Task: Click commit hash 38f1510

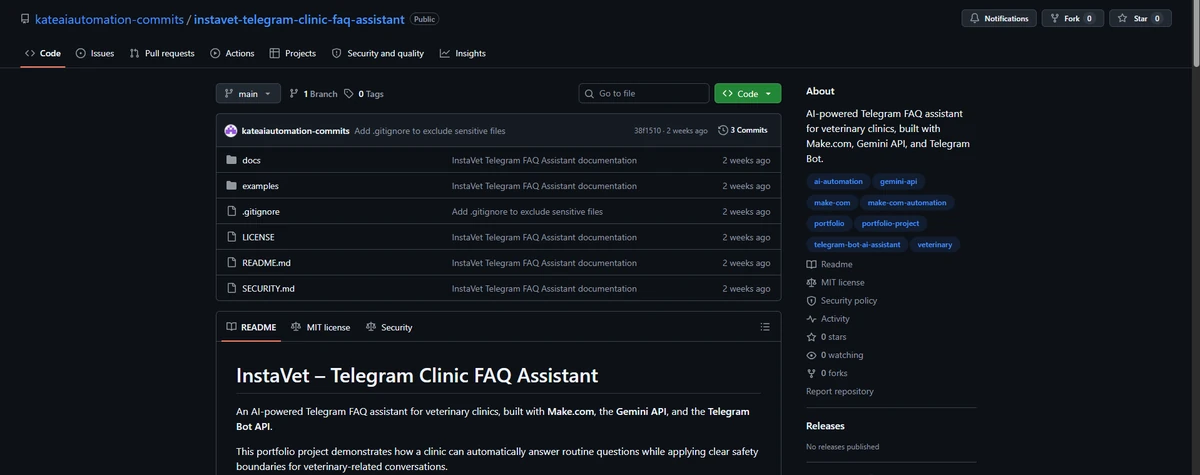Action: pos(648,130)
